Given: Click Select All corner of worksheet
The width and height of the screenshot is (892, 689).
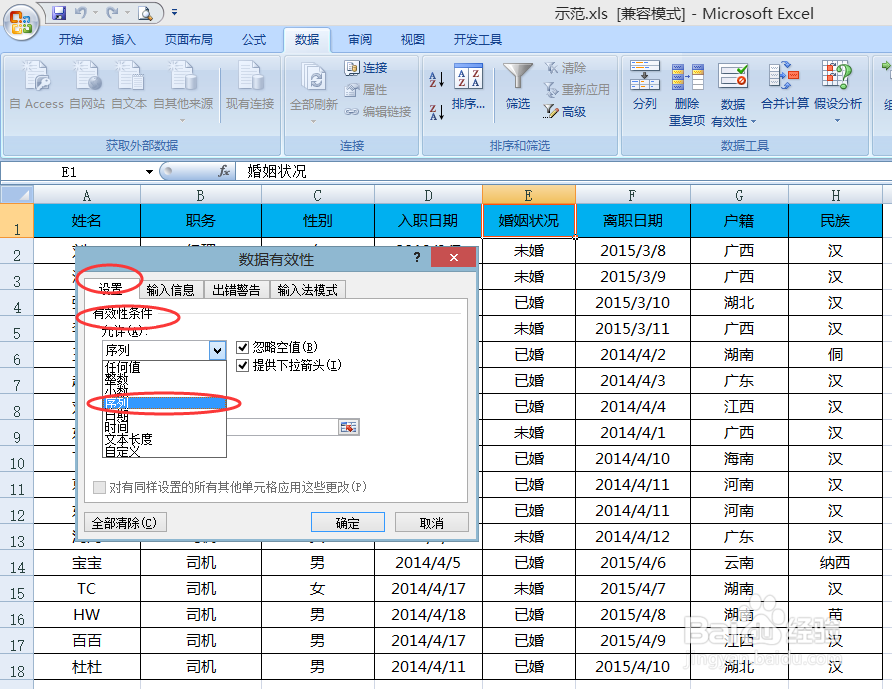Looking at the screenshot, I should point(17,195).
